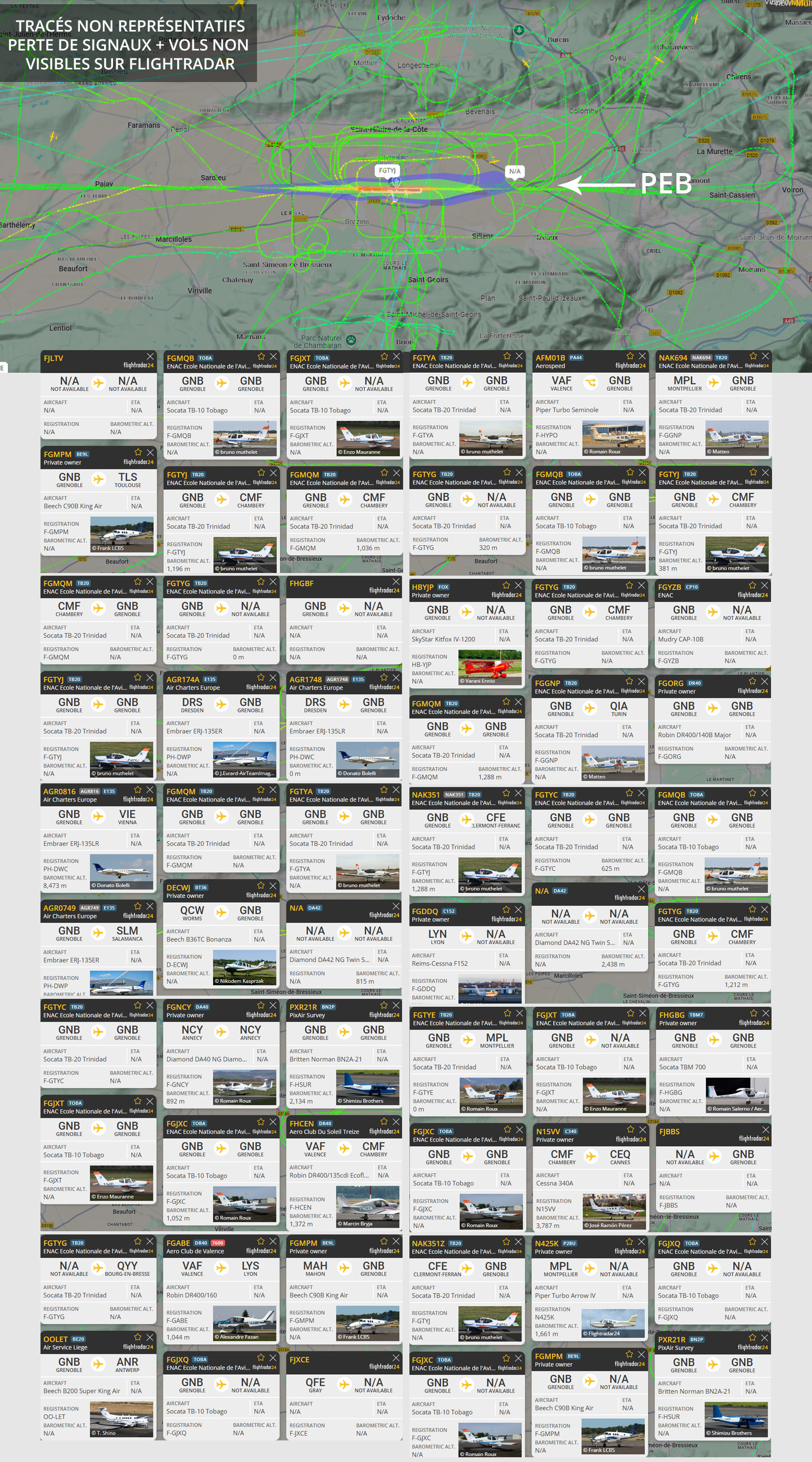Viewport: 812px width, 1462px height.
Task: Close the N15VV Cessna 340A card
Action: point(642,1129)
